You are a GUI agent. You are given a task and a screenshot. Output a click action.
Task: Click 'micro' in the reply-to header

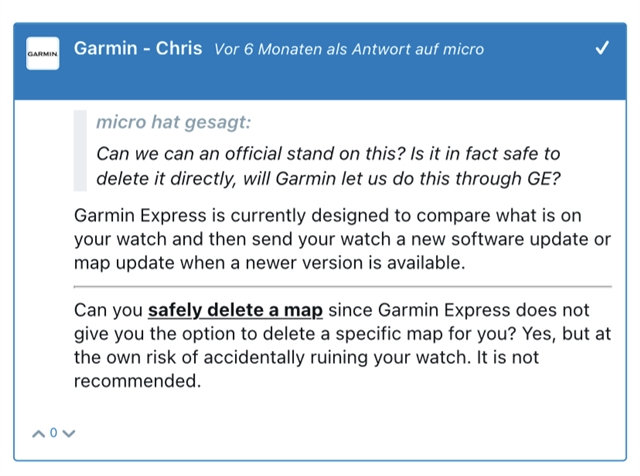click(x=463, y=49)
